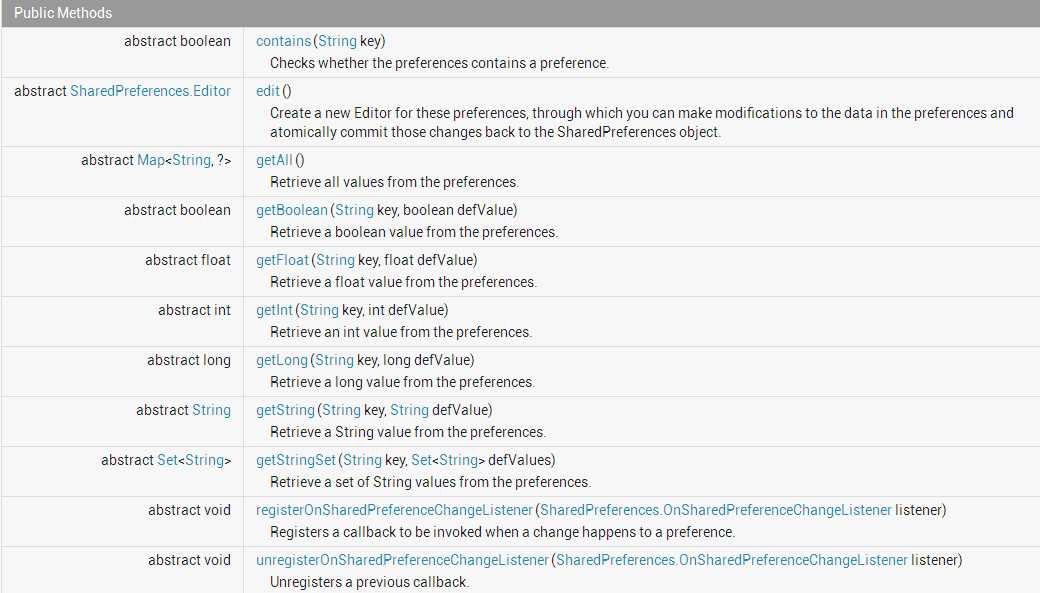This screenshot has width=1040, height=593.
Task: Open the String defValue type in getString
Action: tap(409, 410)
